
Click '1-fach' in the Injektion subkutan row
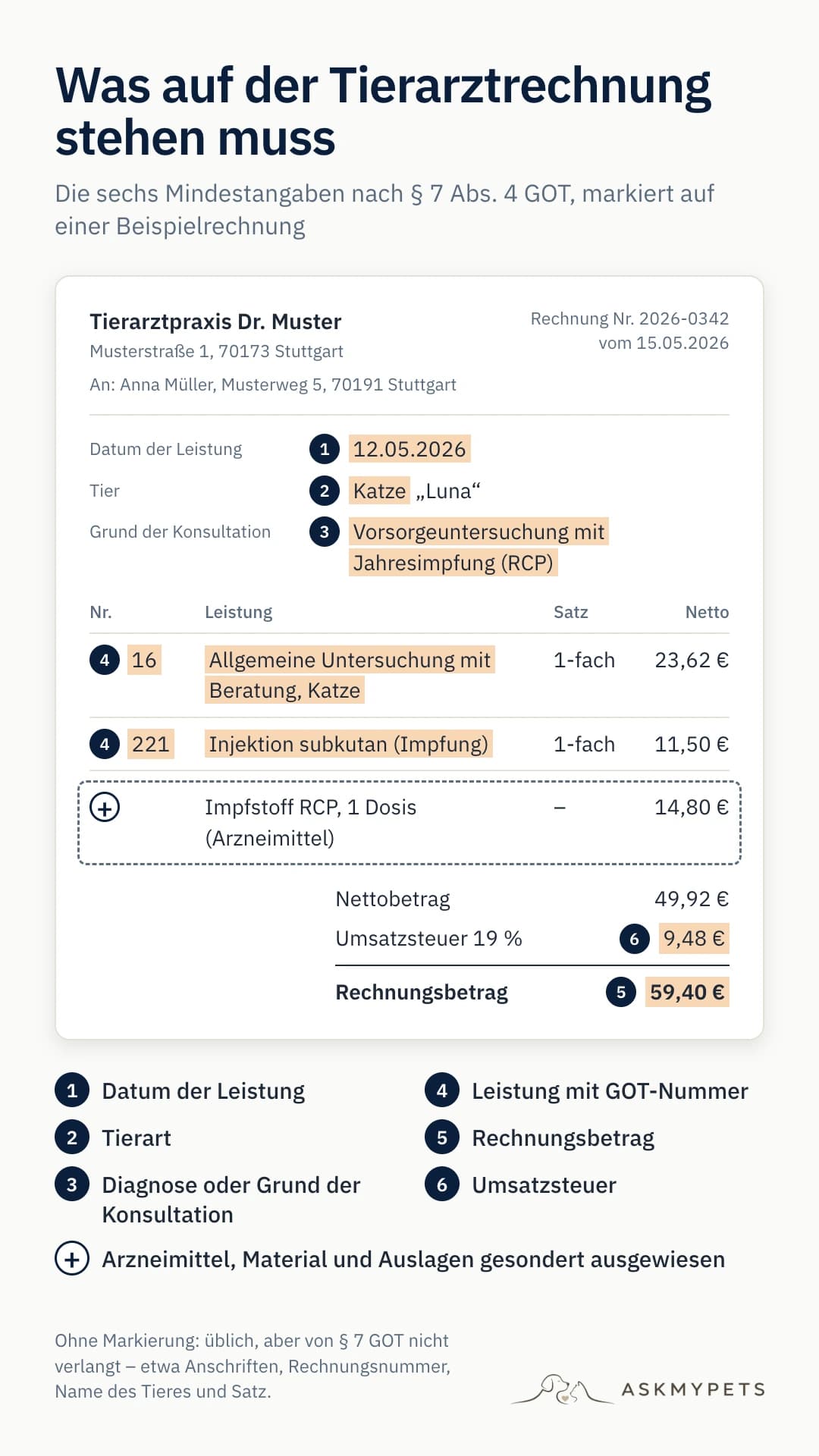pos(584,744)
